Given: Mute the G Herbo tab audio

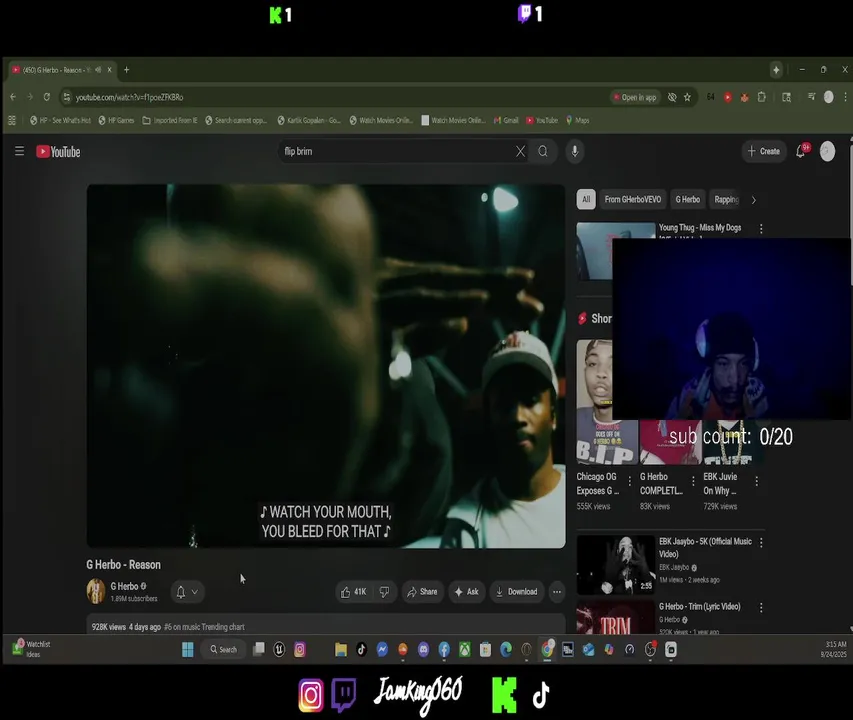Looking at the screenshot, I should 98,70.
